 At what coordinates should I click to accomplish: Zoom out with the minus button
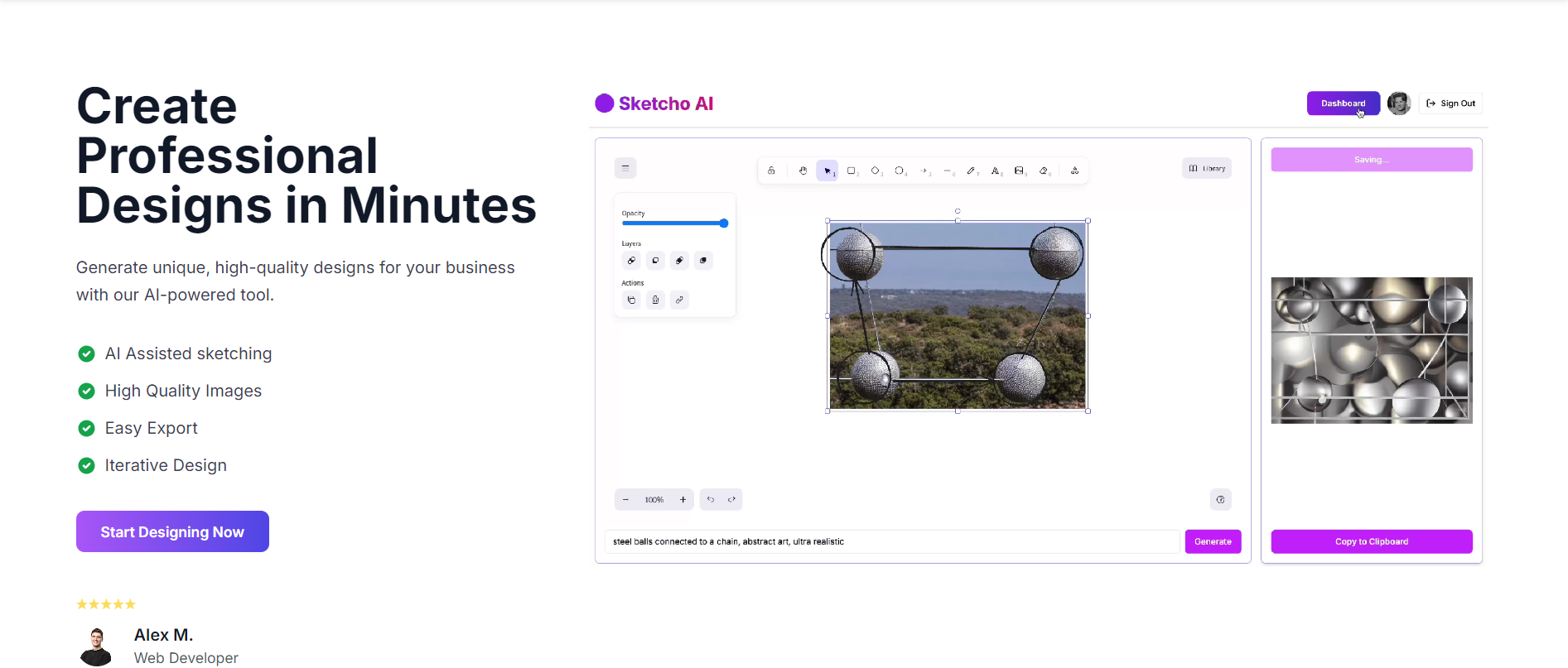pyautogui.click(x=625, y=500)
